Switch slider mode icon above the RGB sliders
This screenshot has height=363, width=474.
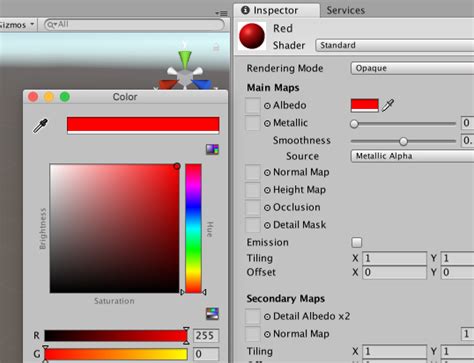[x=212, y=314]
